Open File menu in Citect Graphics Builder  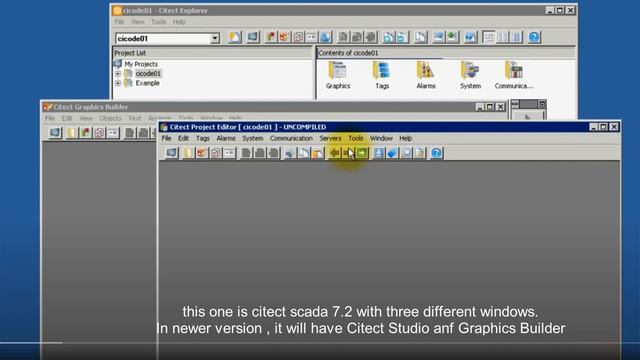(x=50, y=118)
